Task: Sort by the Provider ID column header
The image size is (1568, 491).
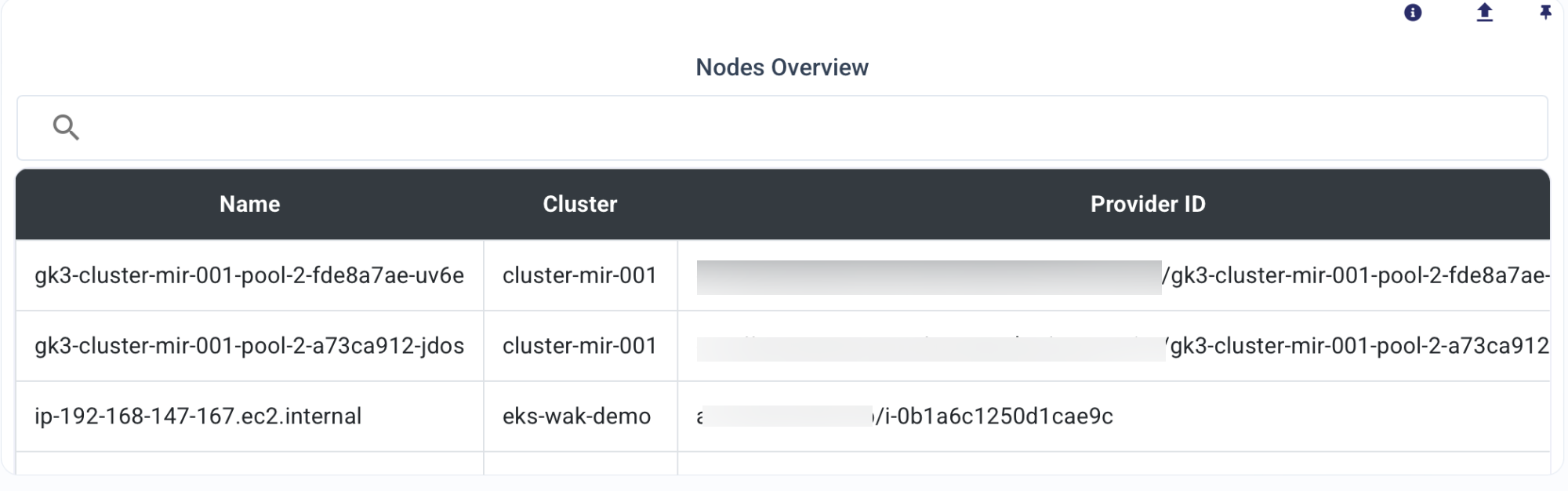Action: tap(1148, 204)
